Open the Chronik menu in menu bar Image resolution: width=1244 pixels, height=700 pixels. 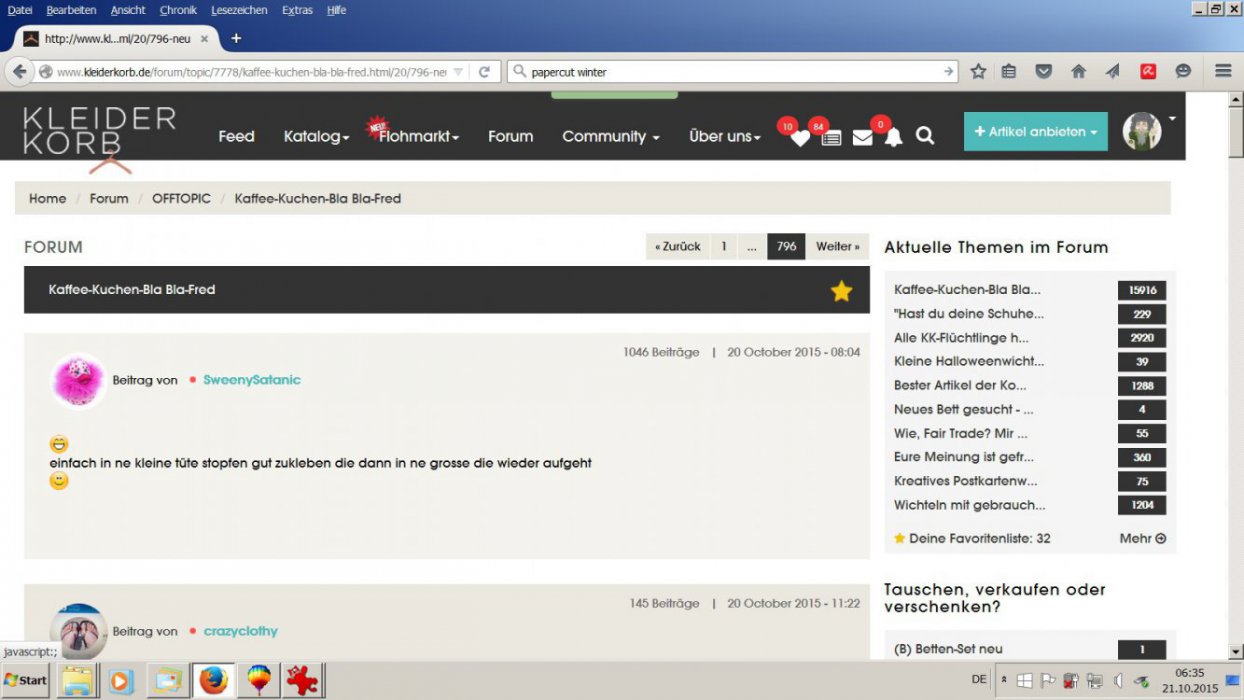click(x=178, y=10)
